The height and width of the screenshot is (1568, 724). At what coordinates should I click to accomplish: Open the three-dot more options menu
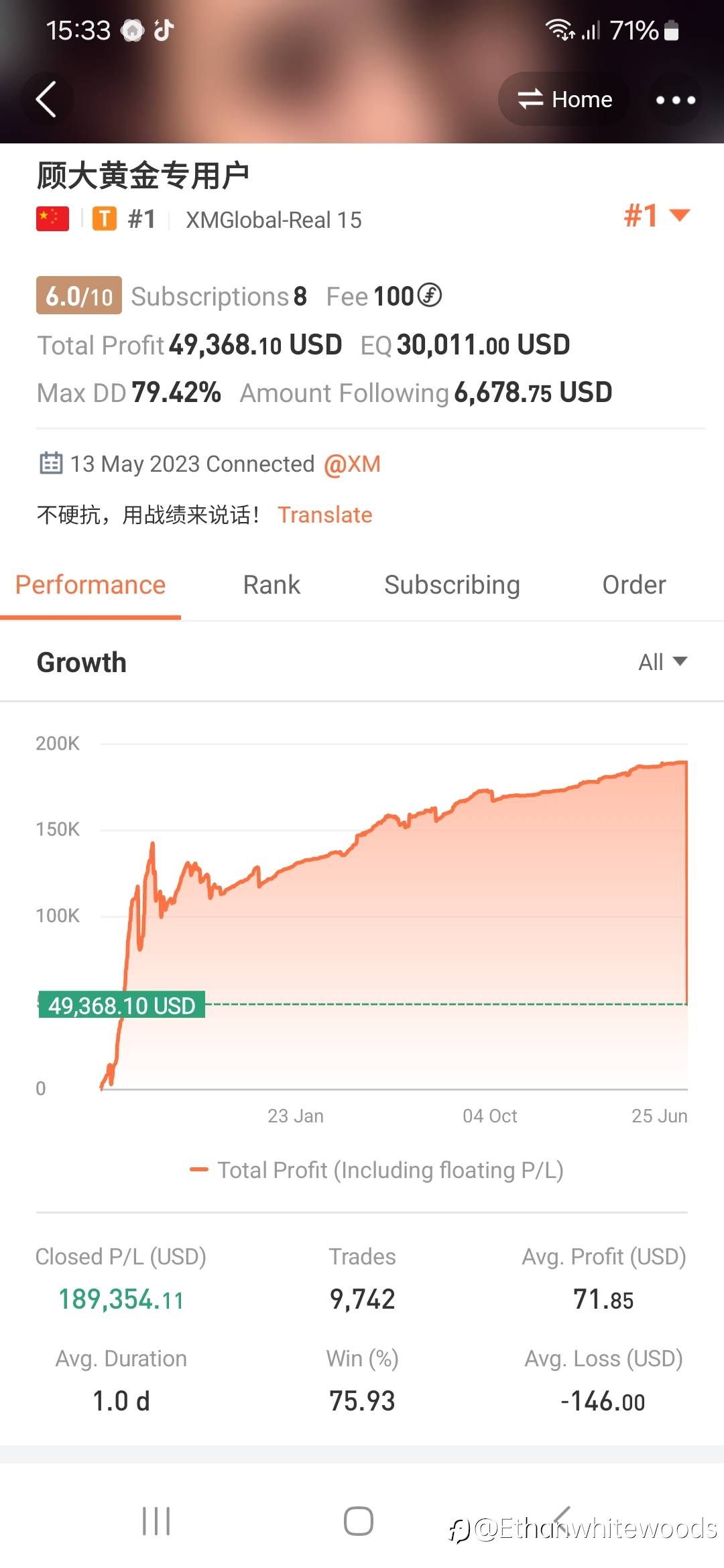point(675,100)
